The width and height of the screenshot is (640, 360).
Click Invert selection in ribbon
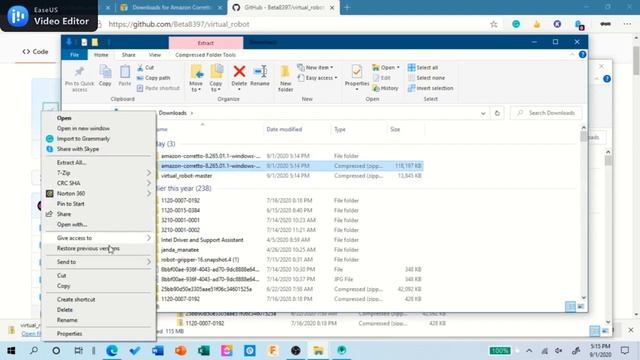[x=430, y=88]
